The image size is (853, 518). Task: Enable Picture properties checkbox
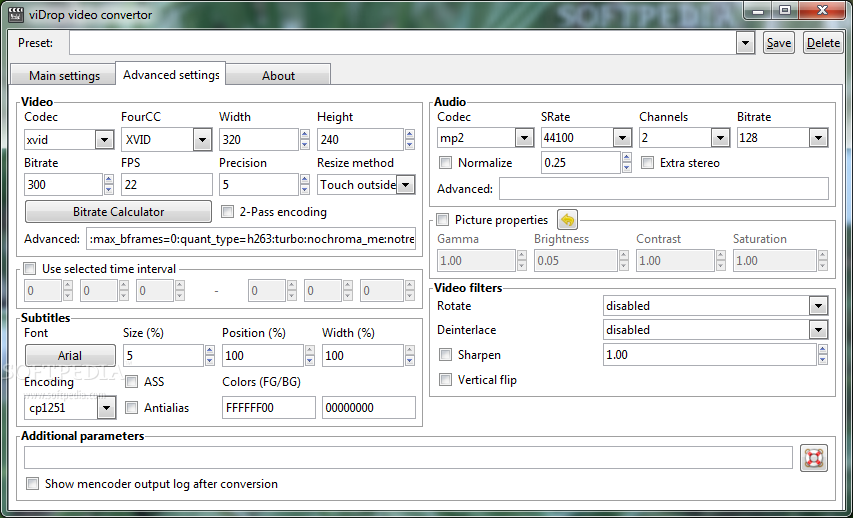point(443,220)
